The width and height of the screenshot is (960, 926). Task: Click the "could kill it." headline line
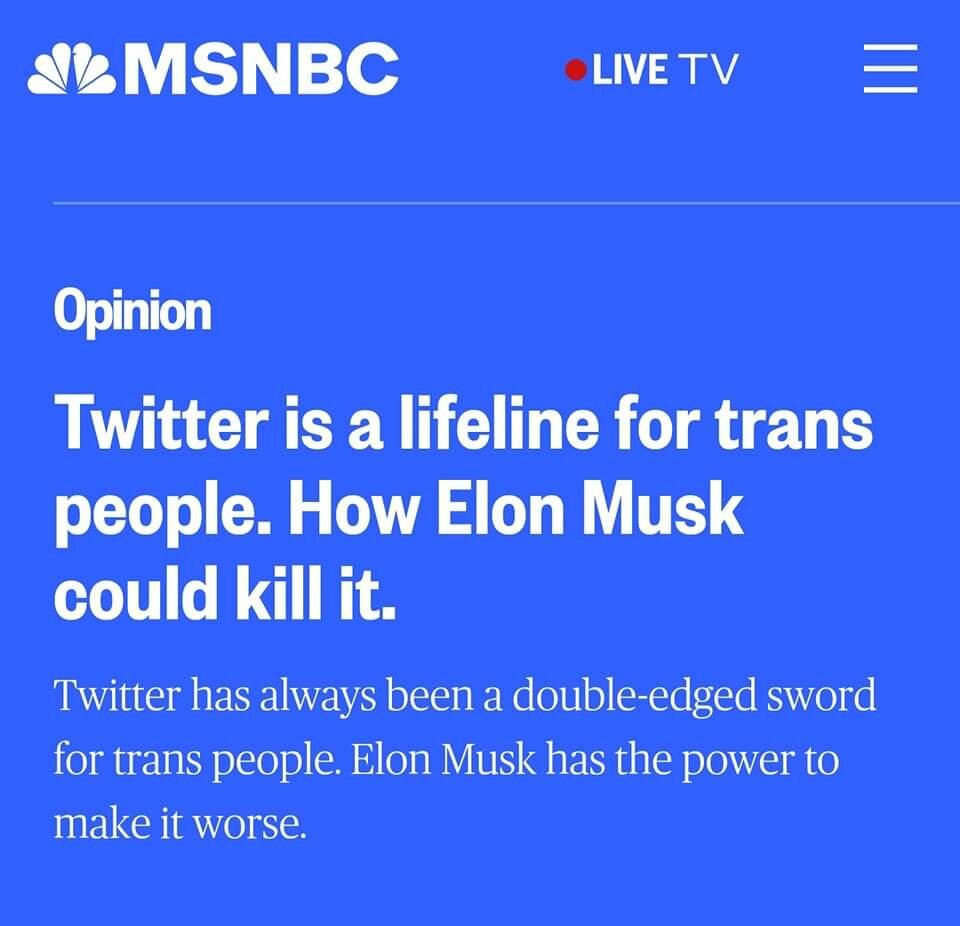click(225, 595)
